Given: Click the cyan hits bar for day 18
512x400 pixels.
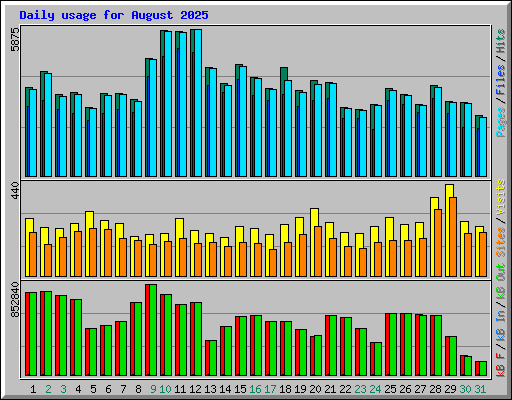Looking at the screenshot, I should (x=288, y=128).
